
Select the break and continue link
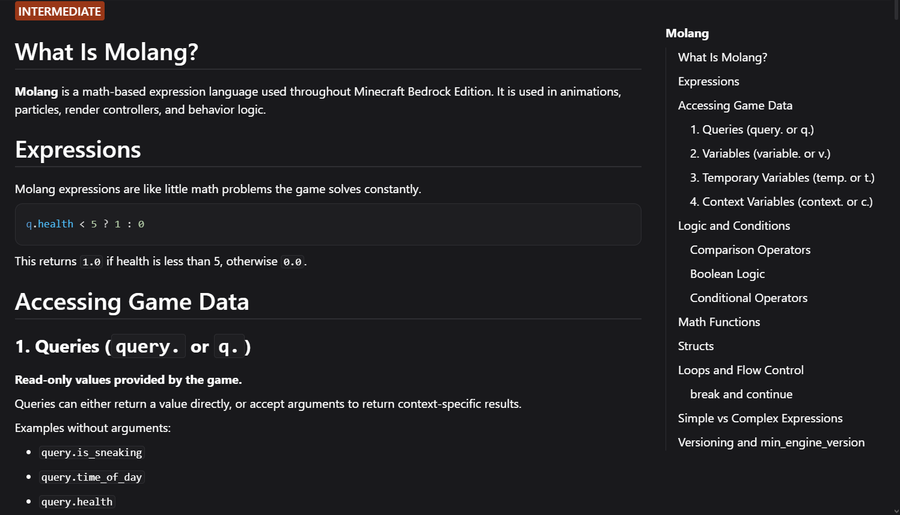tap(741, 393)
